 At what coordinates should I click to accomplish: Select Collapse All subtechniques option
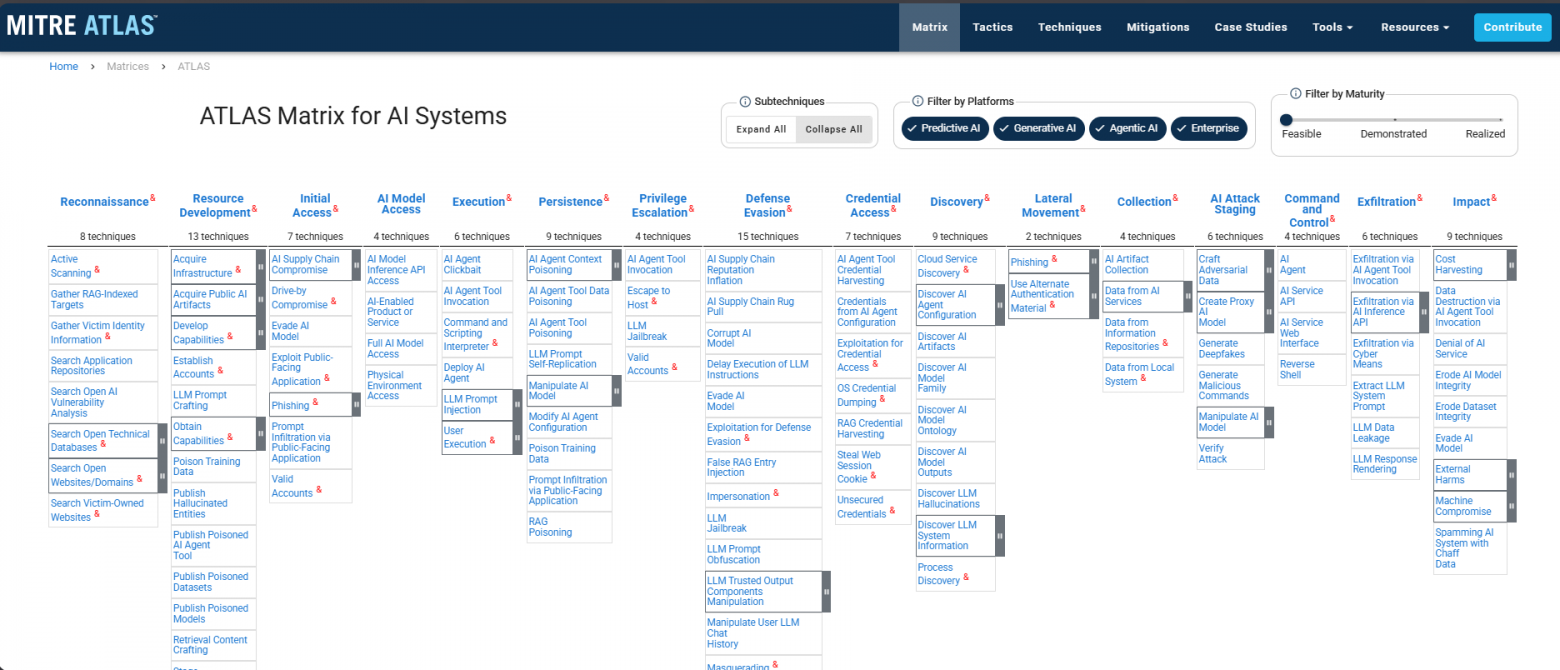point(834,129)
